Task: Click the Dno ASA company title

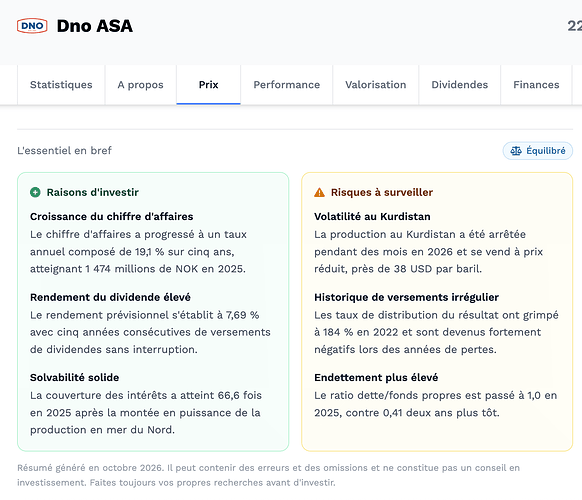Action: [x=95, y=26]
